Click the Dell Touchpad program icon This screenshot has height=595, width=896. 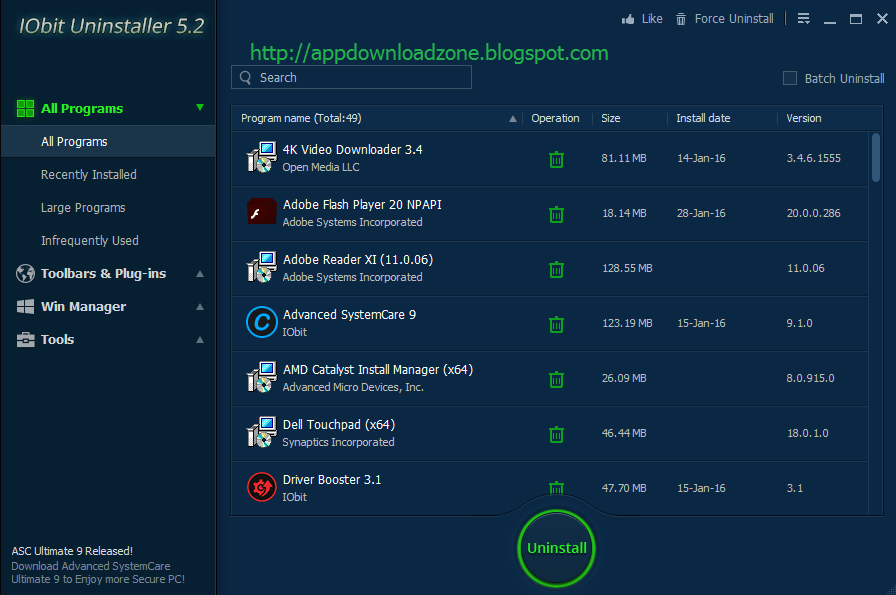[x=261, y=432]
